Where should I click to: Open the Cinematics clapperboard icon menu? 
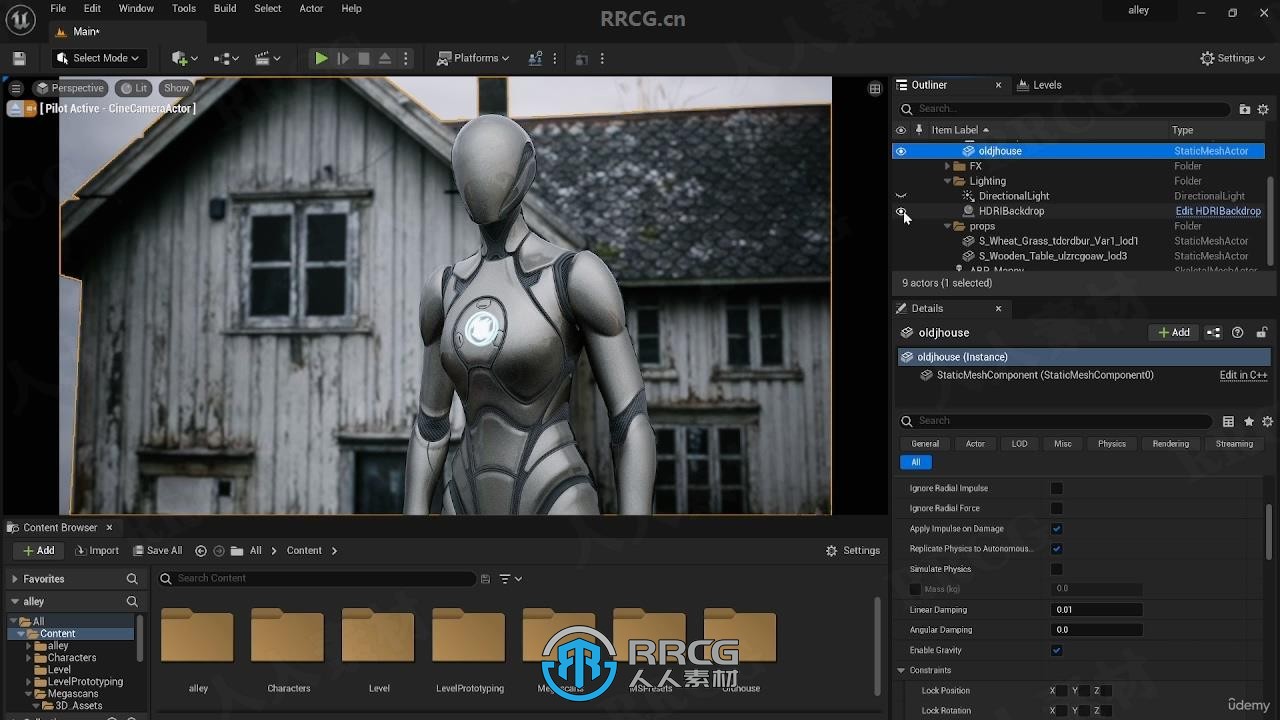(268, 59)
